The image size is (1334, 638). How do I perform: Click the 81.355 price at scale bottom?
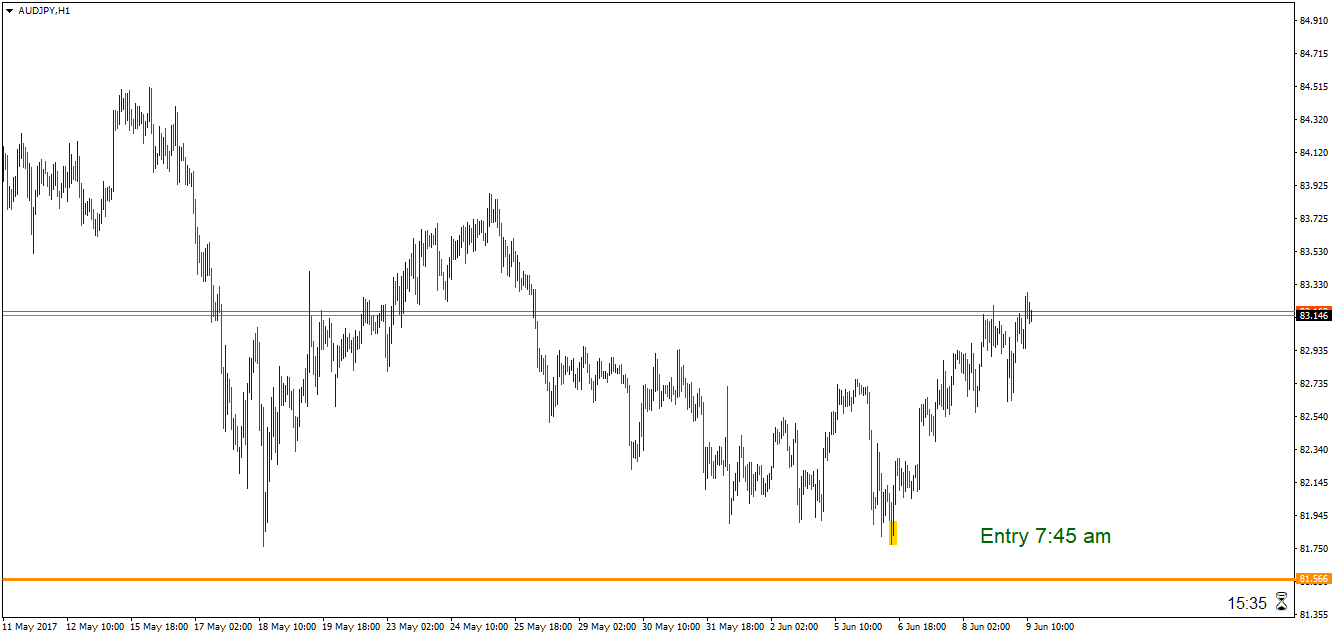coord(1313,614)
